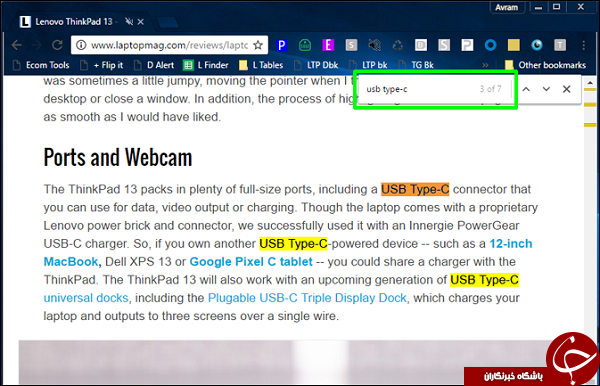The height and width of the screenshot is (386, 600).
Task: Open the muted speaker extension icon
Action: (375, 45)
